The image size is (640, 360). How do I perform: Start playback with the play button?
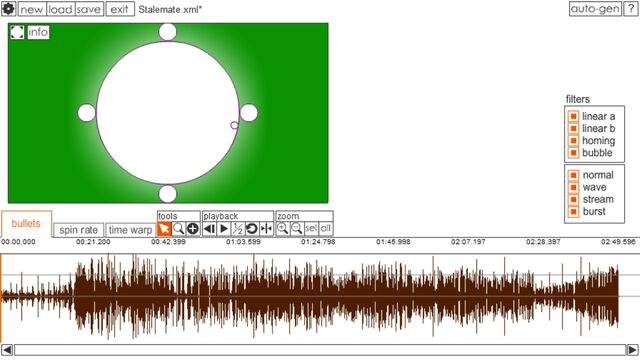224,229
